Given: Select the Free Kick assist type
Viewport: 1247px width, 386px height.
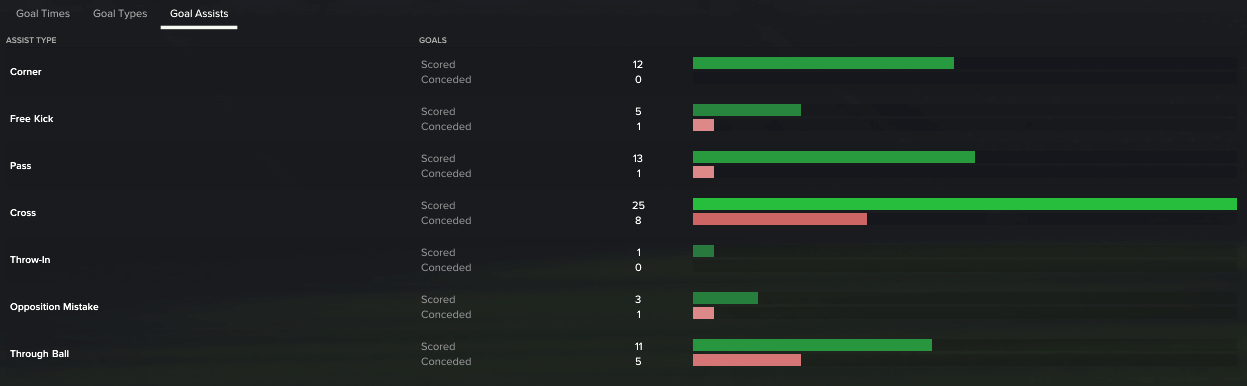Looking at the screenshot, I should click(x=32, y=119).
